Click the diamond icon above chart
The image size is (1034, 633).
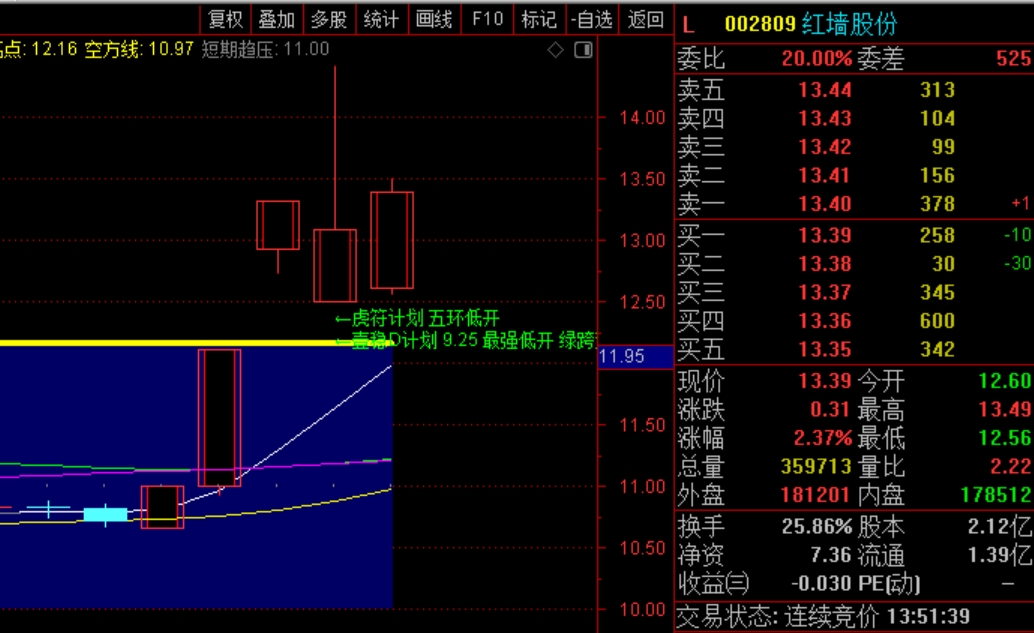[555, 49]
